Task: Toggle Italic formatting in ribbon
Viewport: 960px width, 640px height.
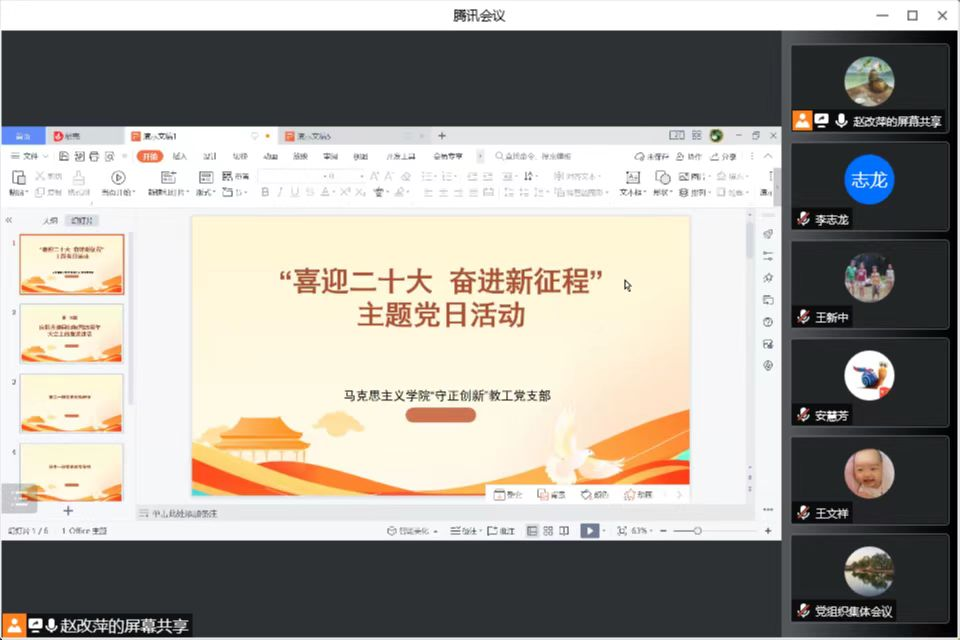Action: pos(283,192)
